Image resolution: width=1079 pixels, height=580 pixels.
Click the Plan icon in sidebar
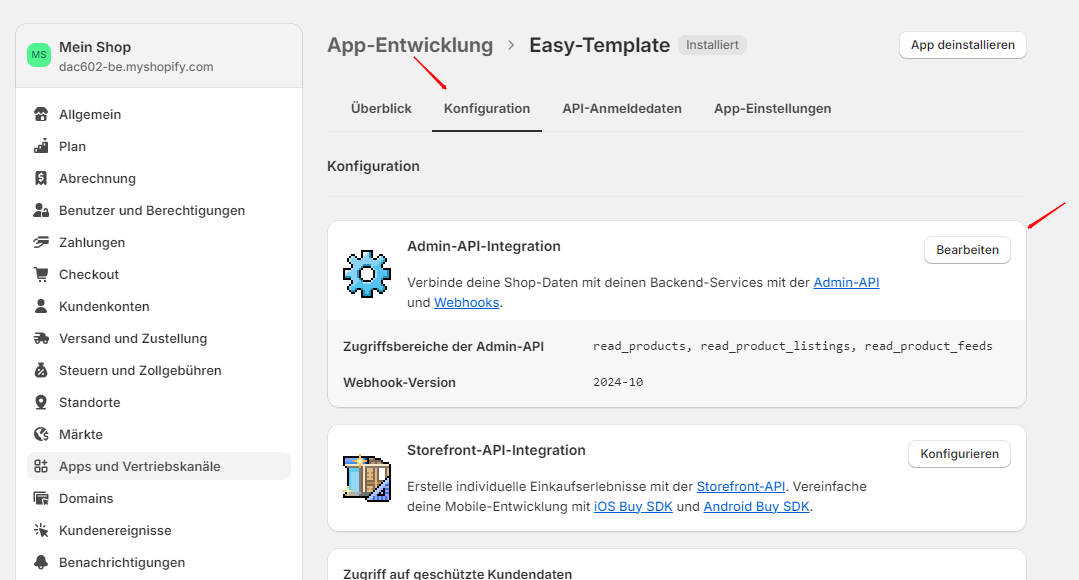(x=41, y=146)
